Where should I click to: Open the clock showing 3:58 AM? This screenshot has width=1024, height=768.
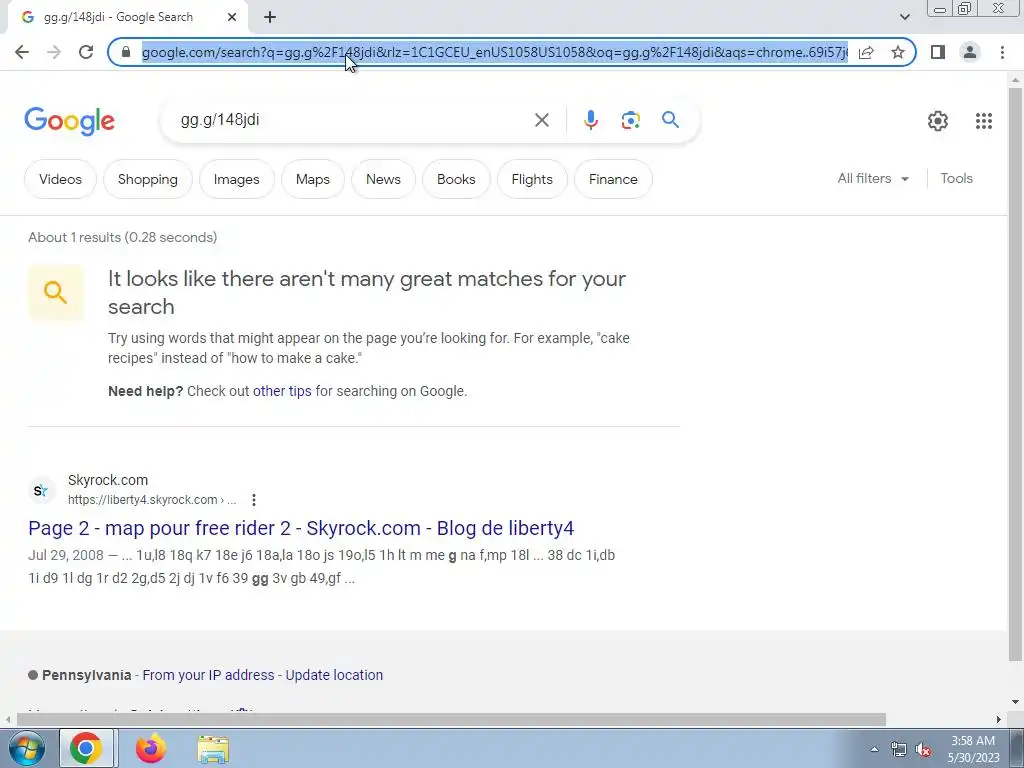(x=973, y=749)
